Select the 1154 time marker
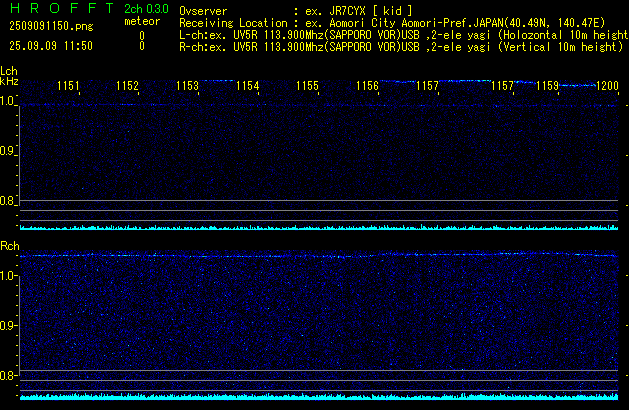 (x=248, y=85)
